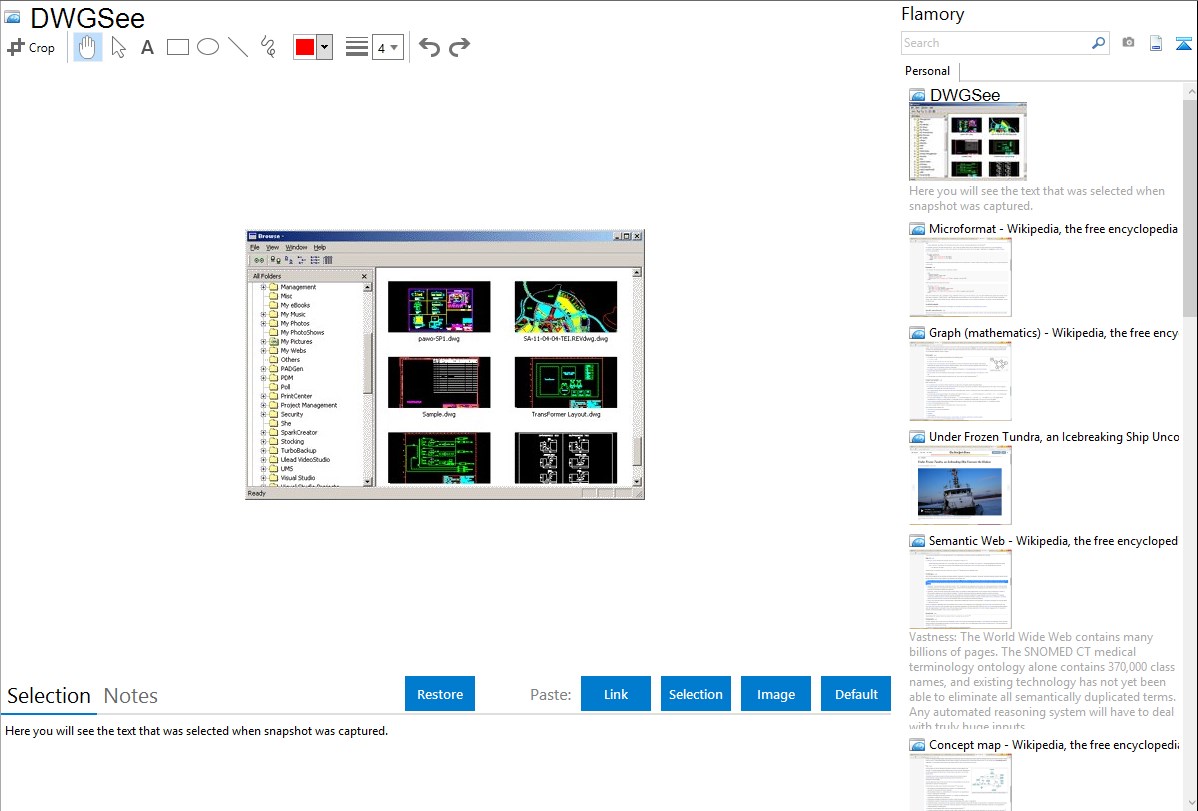Pick the rectangle shape tool
Viewport: 1198px width, 811px height.
[178, 47]
